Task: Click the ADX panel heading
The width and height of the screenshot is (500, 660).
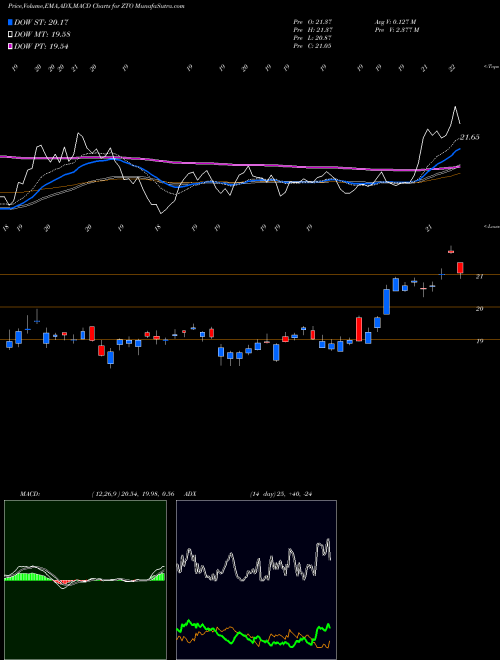Action: coord(191,494)
